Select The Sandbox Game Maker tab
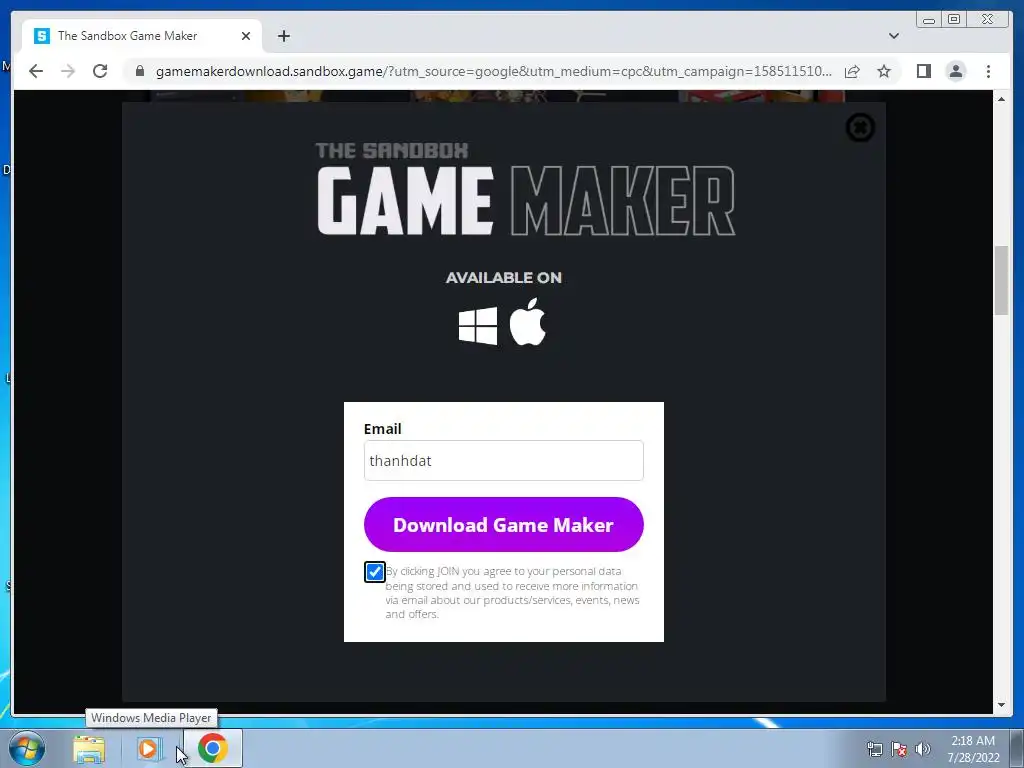The height and width of the screenshot is (768, 1024). 142,36
